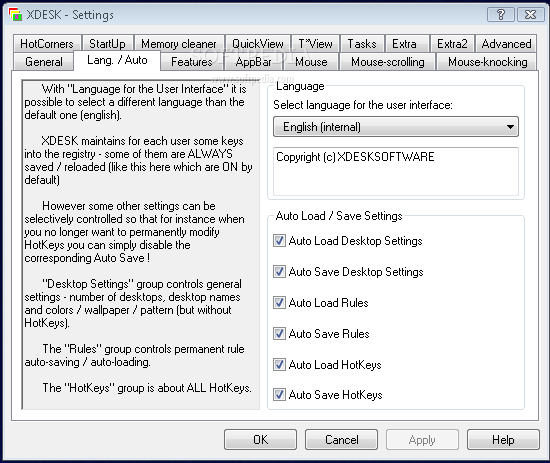This screenshot has height=463, width=550.
Task: Click the 'Select language for the user interface:' label
Action: click(x=363, y=105)
